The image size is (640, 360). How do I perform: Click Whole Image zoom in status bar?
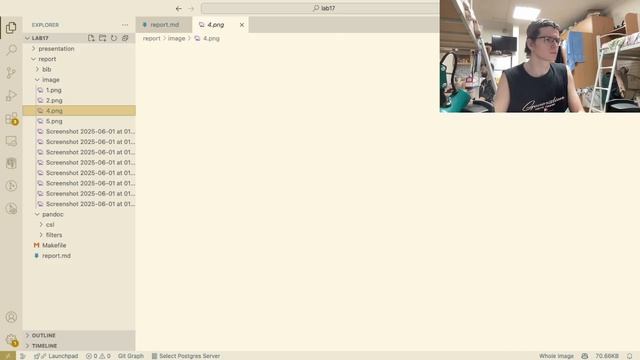(556, 356)
